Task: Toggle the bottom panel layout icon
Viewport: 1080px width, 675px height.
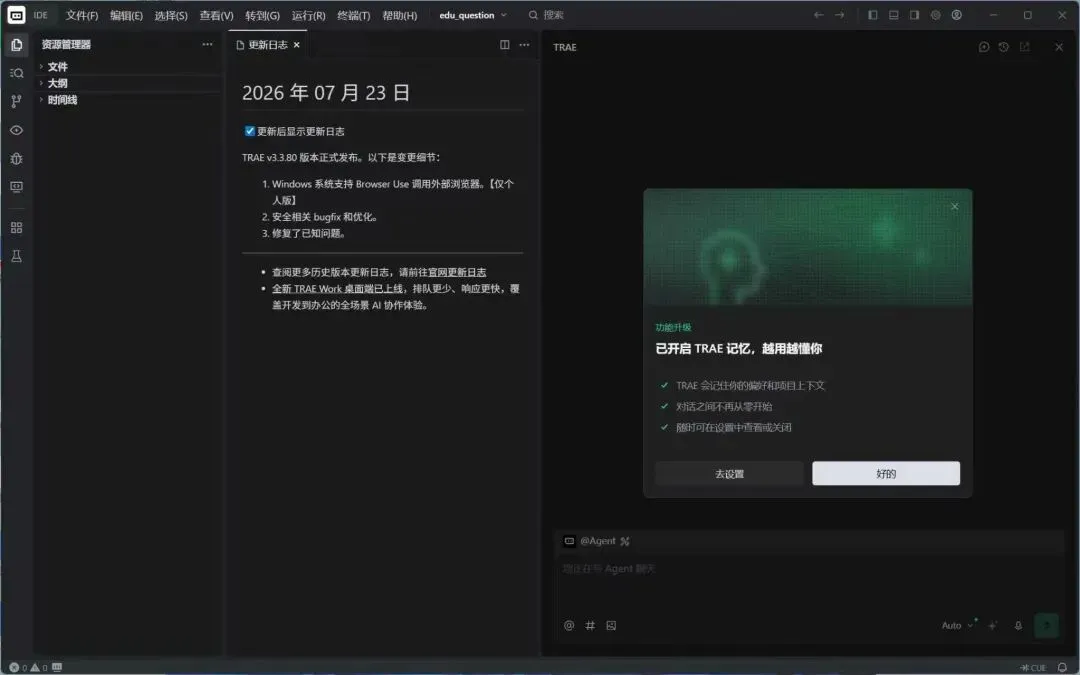Action: click(x=893, y=14)
